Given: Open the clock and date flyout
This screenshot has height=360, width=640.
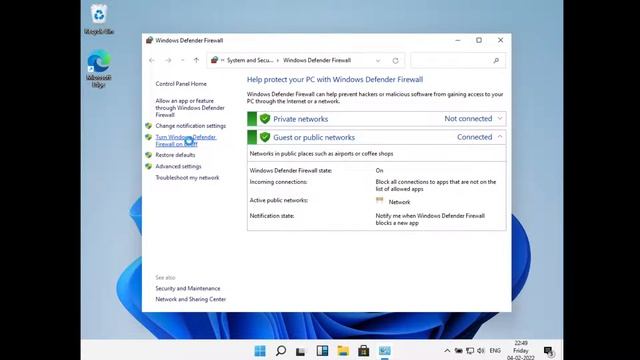Looking at the screenshot, I should (521, 351).
